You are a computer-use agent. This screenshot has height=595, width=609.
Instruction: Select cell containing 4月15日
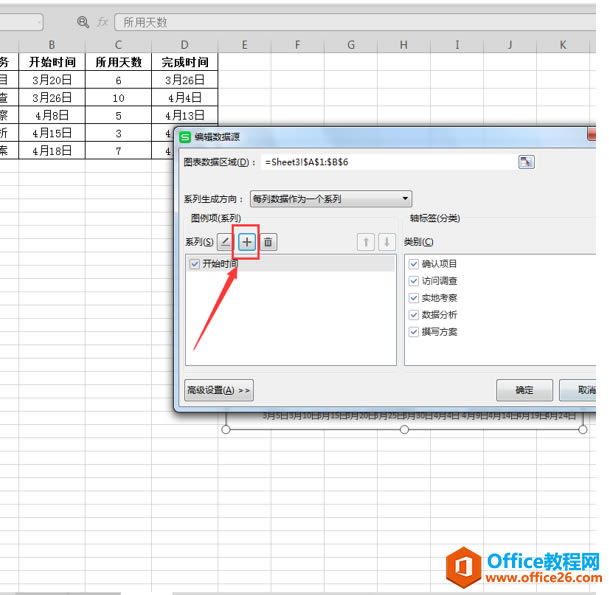click(52, 133)
